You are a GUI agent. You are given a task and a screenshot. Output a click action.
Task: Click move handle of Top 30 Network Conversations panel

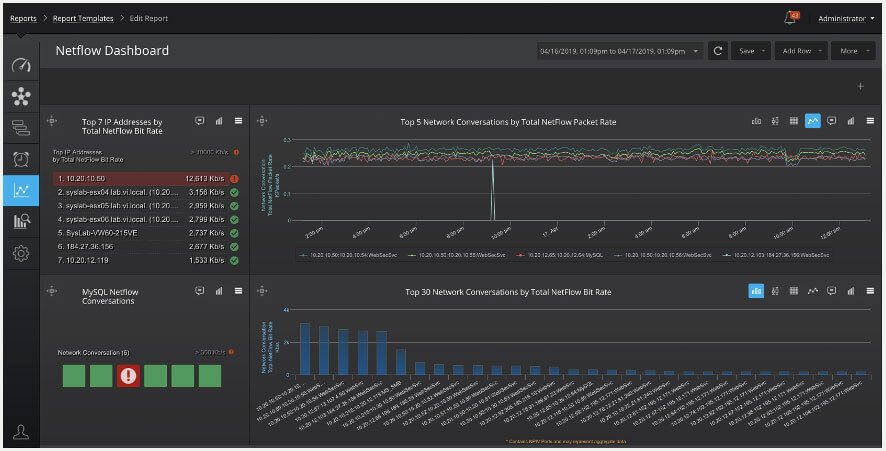point(262,290)
